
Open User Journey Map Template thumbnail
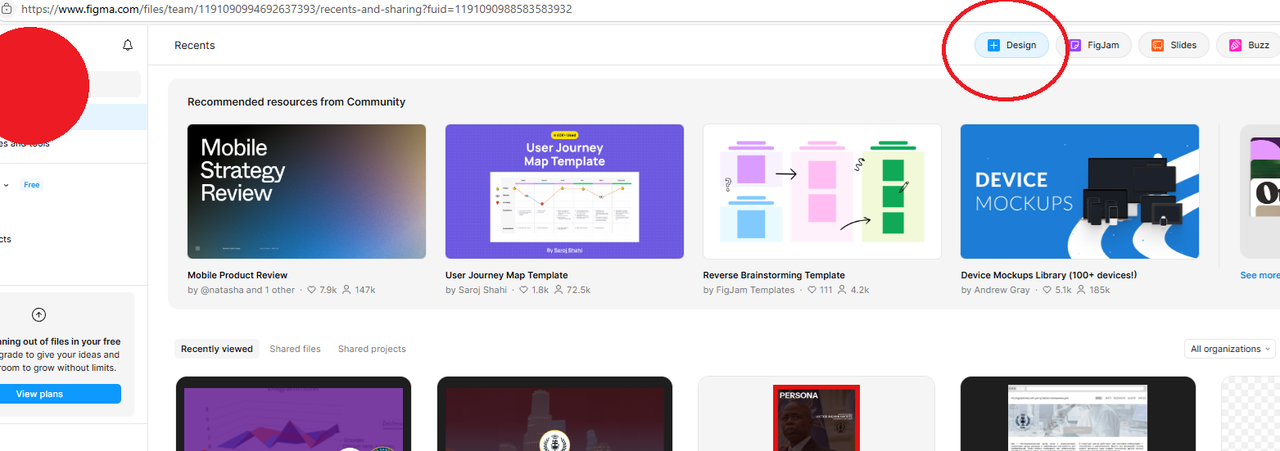coord(564,191)
